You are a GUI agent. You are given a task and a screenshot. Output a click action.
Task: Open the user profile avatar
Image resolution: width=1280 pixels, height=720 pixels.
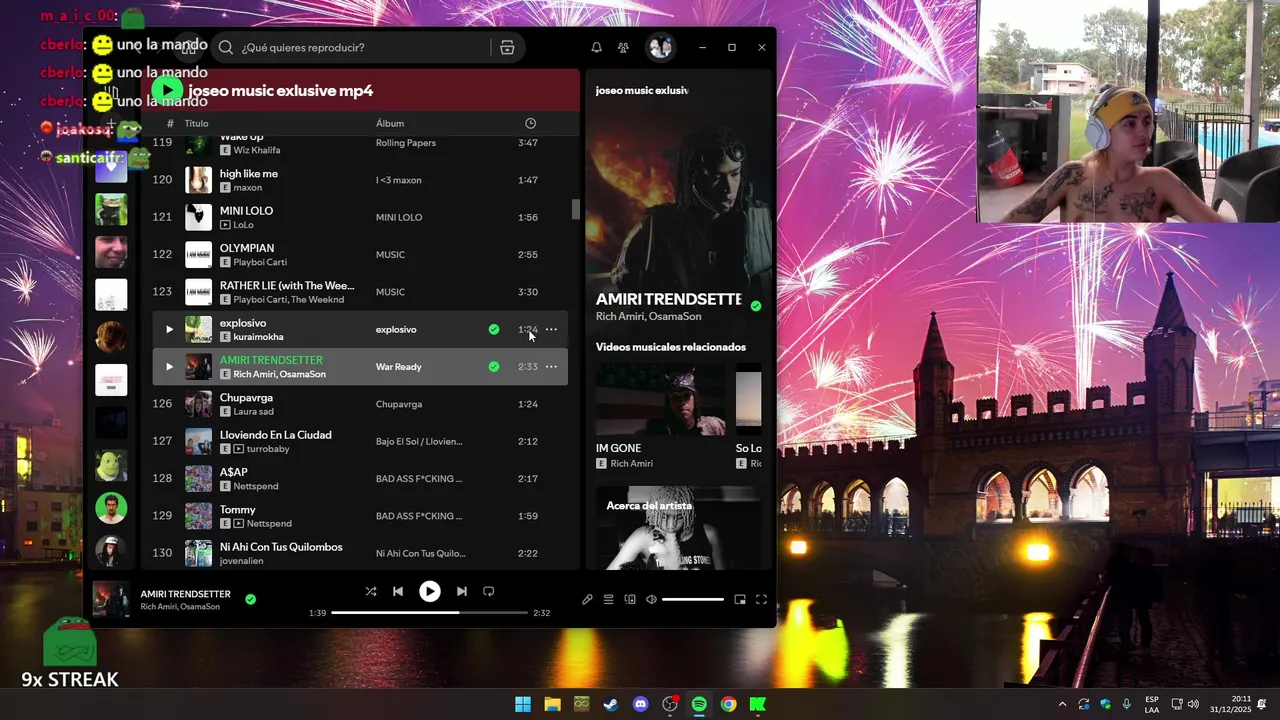tap(660, 47)
